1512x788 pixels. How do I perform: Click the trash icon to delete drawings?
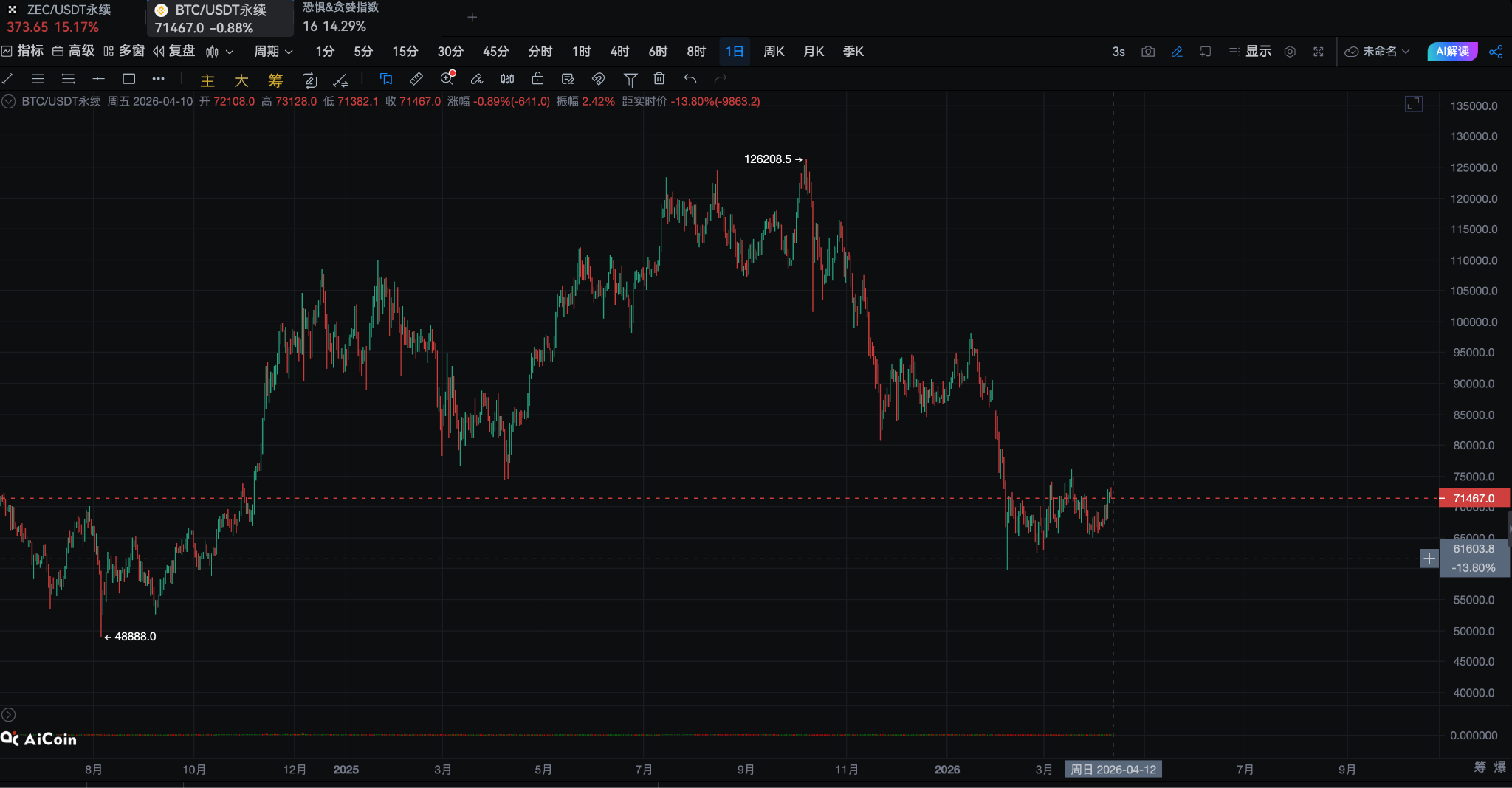point(659,79)
